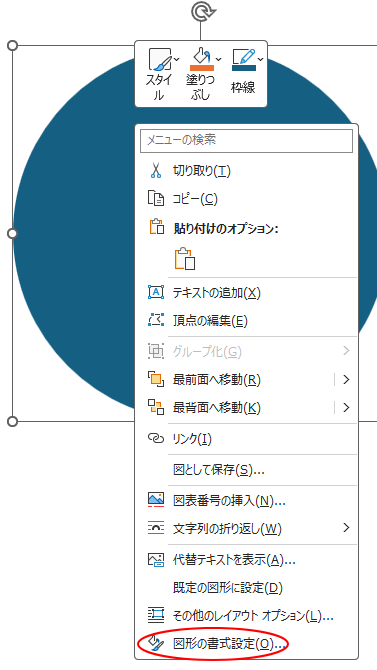Click the 貼り付けのオプション clipboard header icon
Image resolution: width=377 pixels, height=670 pixels.
click(156, 227)
